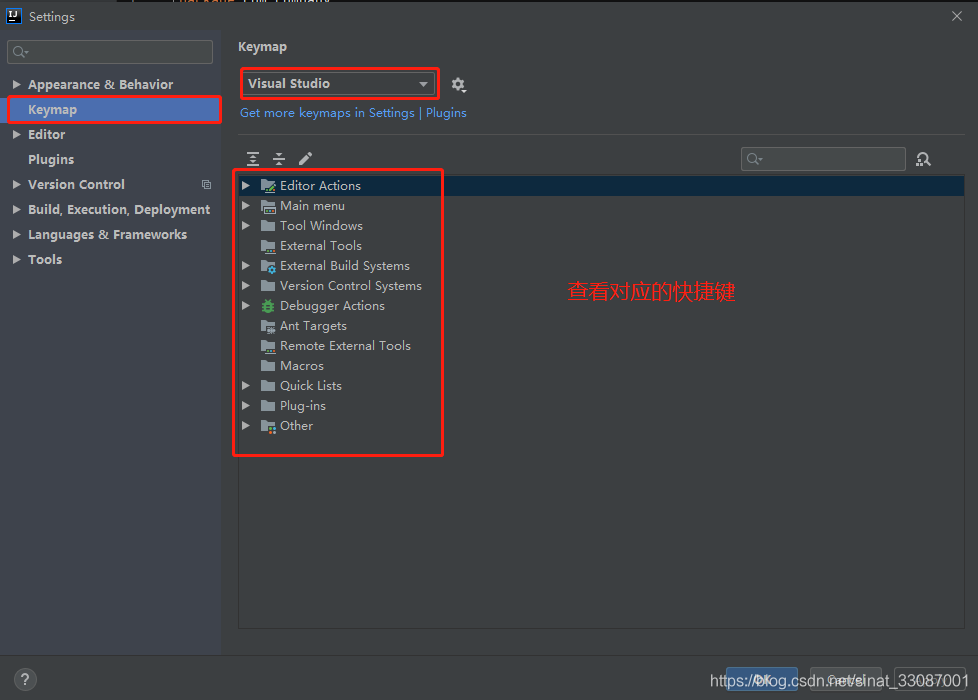Click the Macros folder icon

268,366
